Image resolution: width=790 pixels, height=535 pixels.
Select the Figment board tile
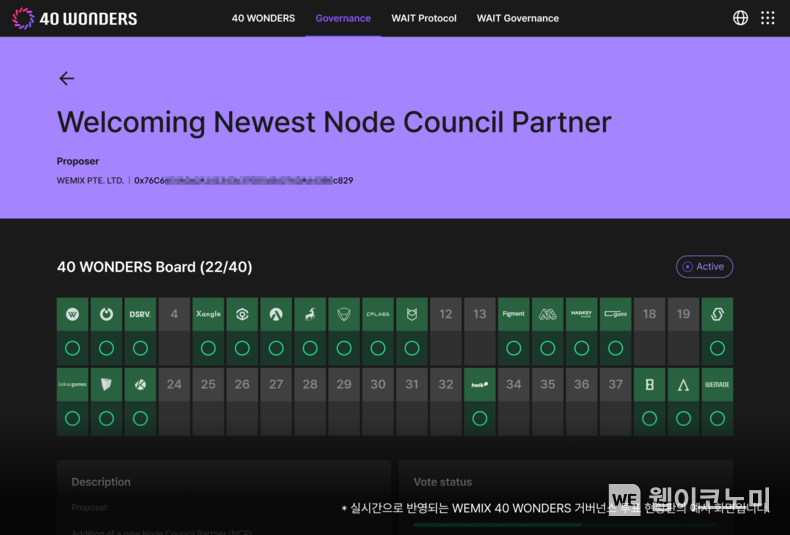pos(513,314)
